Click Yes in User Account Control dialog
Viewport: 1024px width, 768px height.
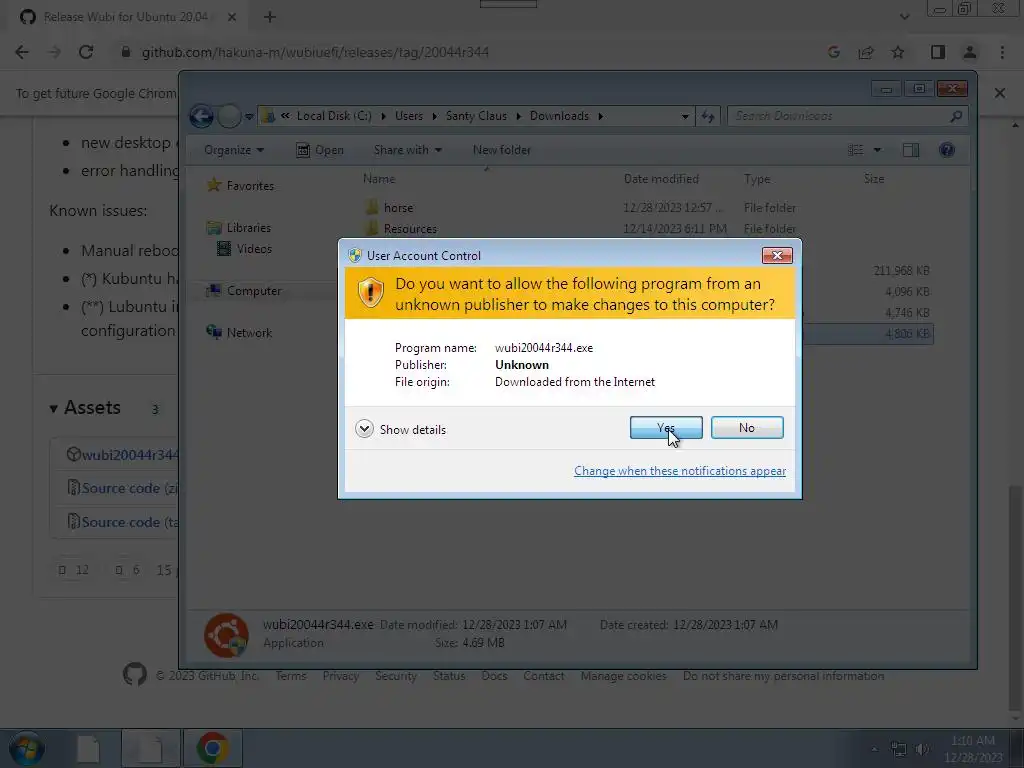pos(665,428)
